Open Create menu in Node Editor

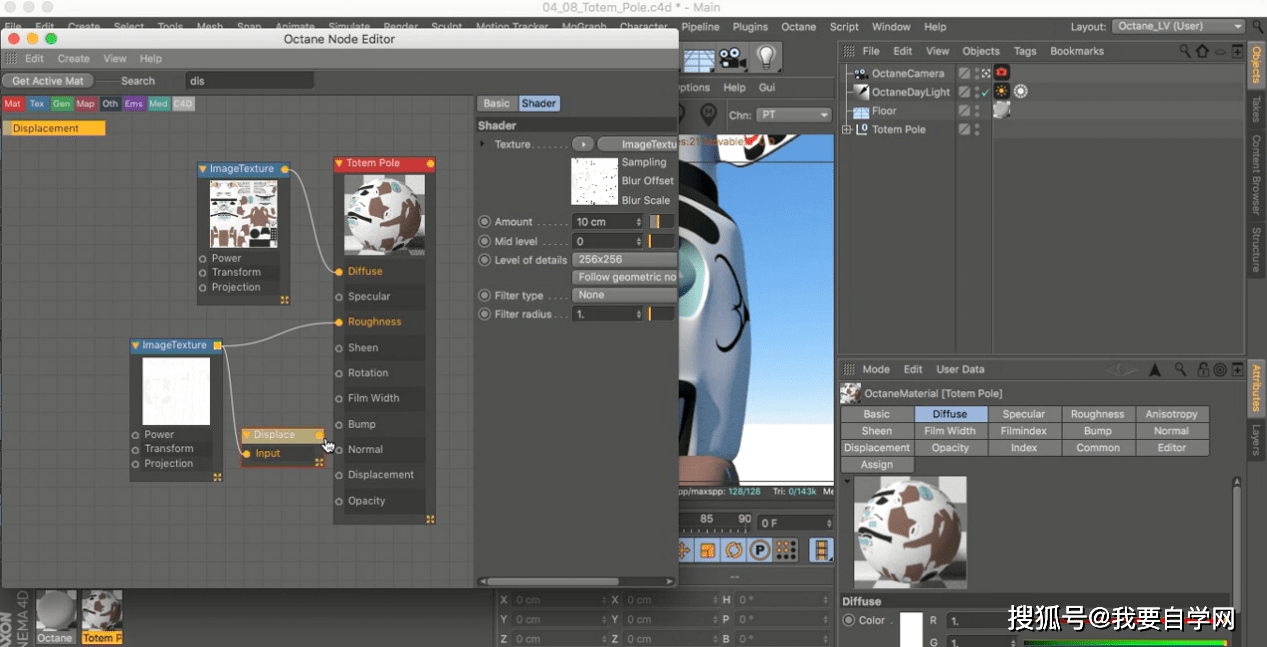pyautogui.click(x=74, y=59)
